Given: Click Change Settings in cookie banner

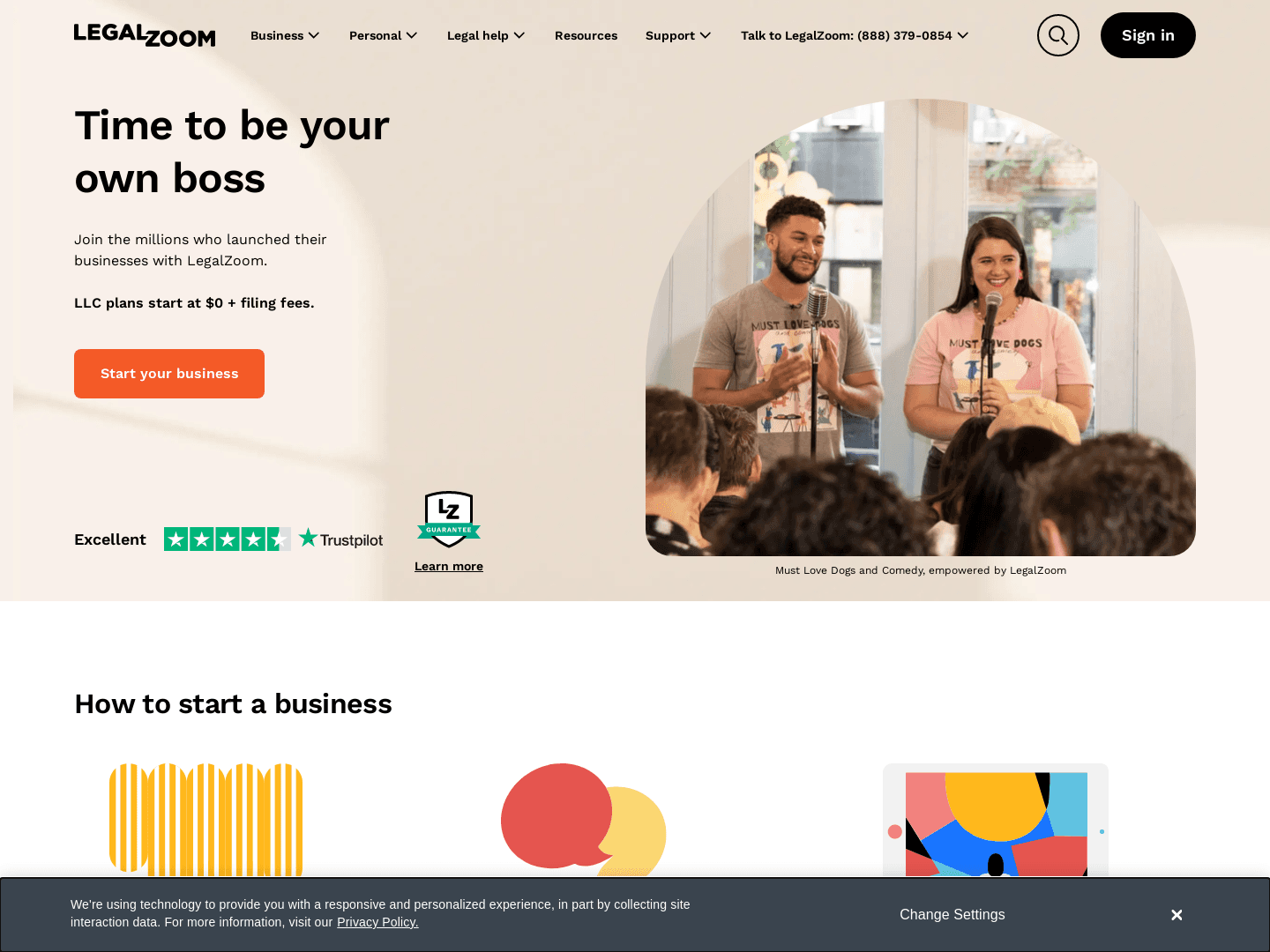Looking at the screenshot, I should pos(952,915).
